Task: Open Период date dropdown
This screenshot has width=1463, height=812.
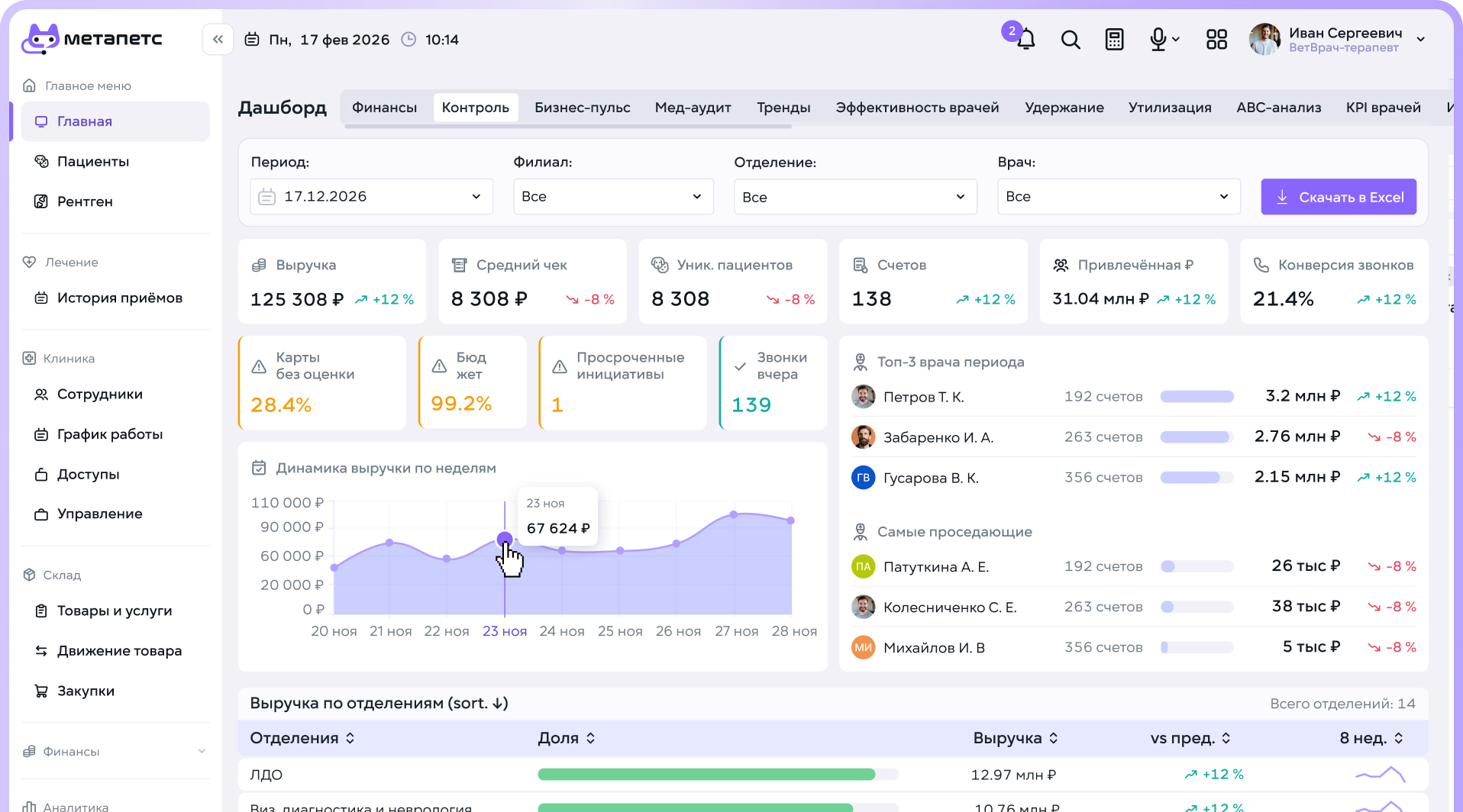Action: (x=371, y=197)
